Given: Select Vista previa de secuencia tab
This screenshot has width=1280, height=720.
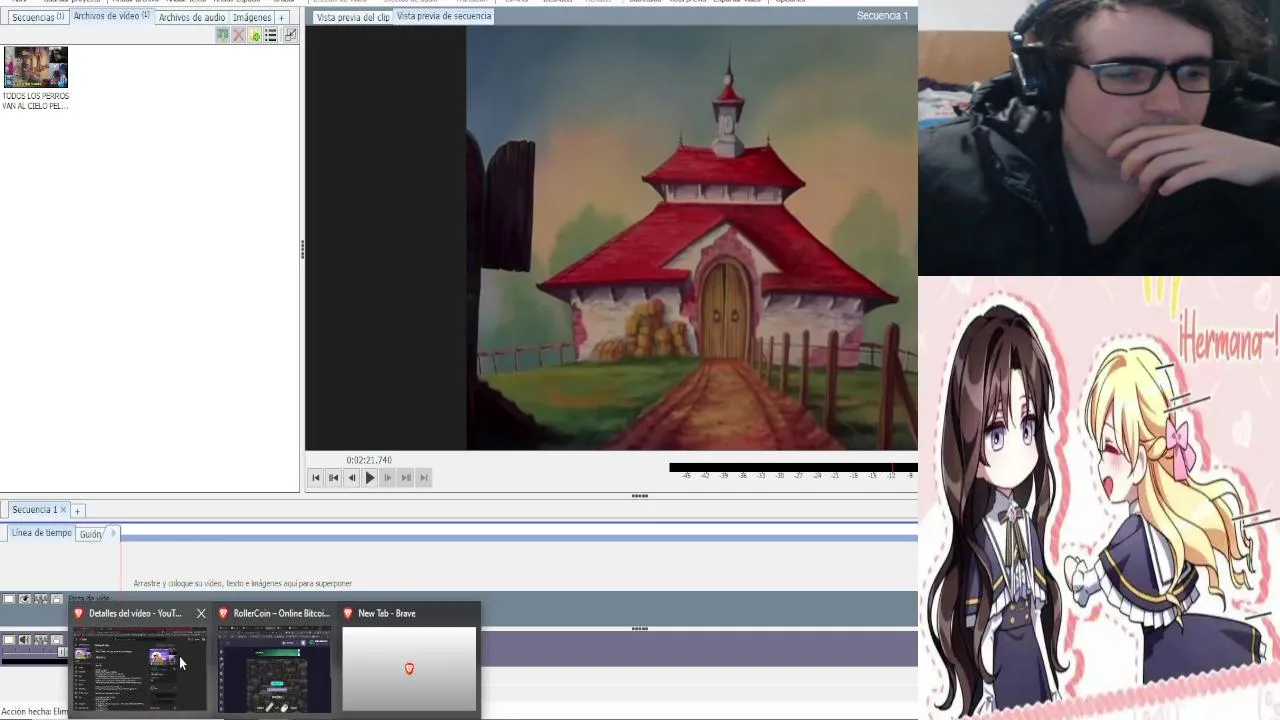Looking at the screenshot, I should click(444, 16).
